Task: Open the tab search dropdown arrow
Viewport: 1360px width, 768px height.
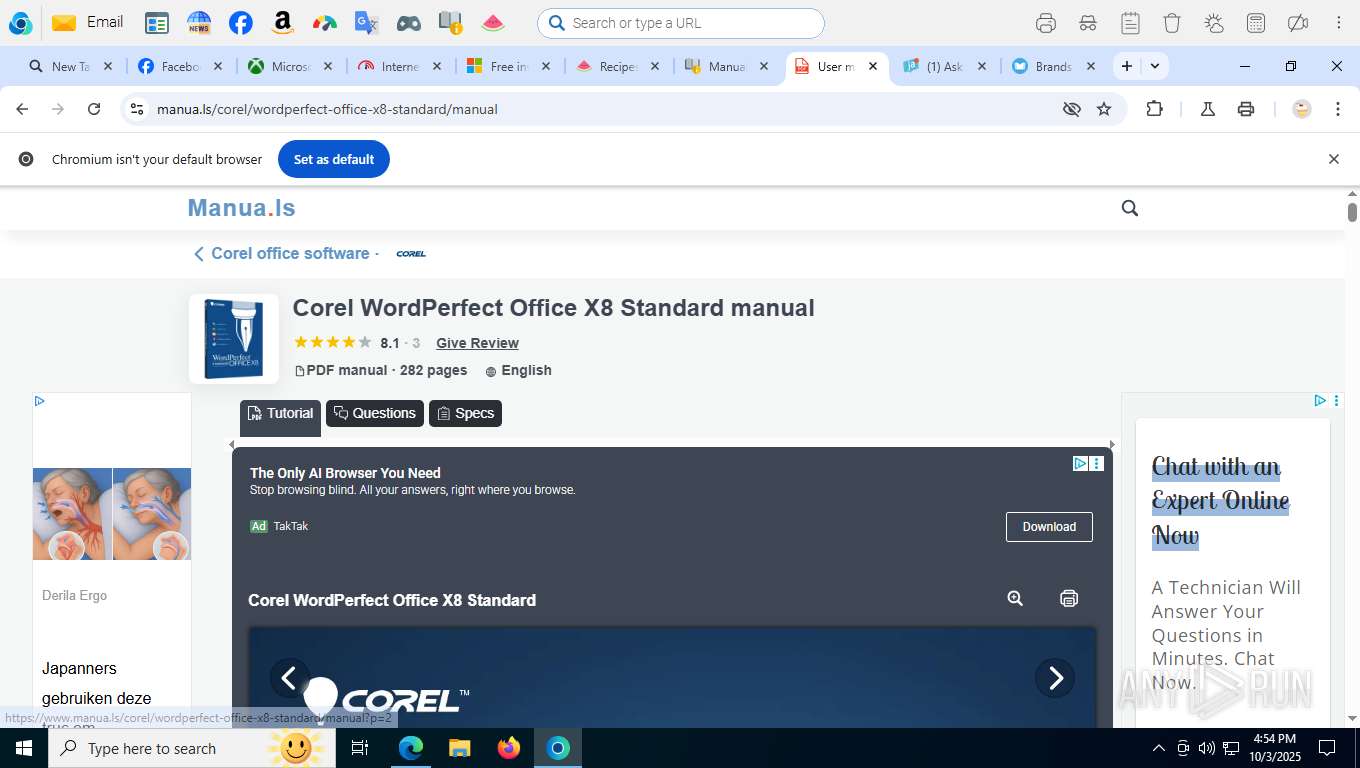Action: pyautogui.click(x=1155, y=66)
